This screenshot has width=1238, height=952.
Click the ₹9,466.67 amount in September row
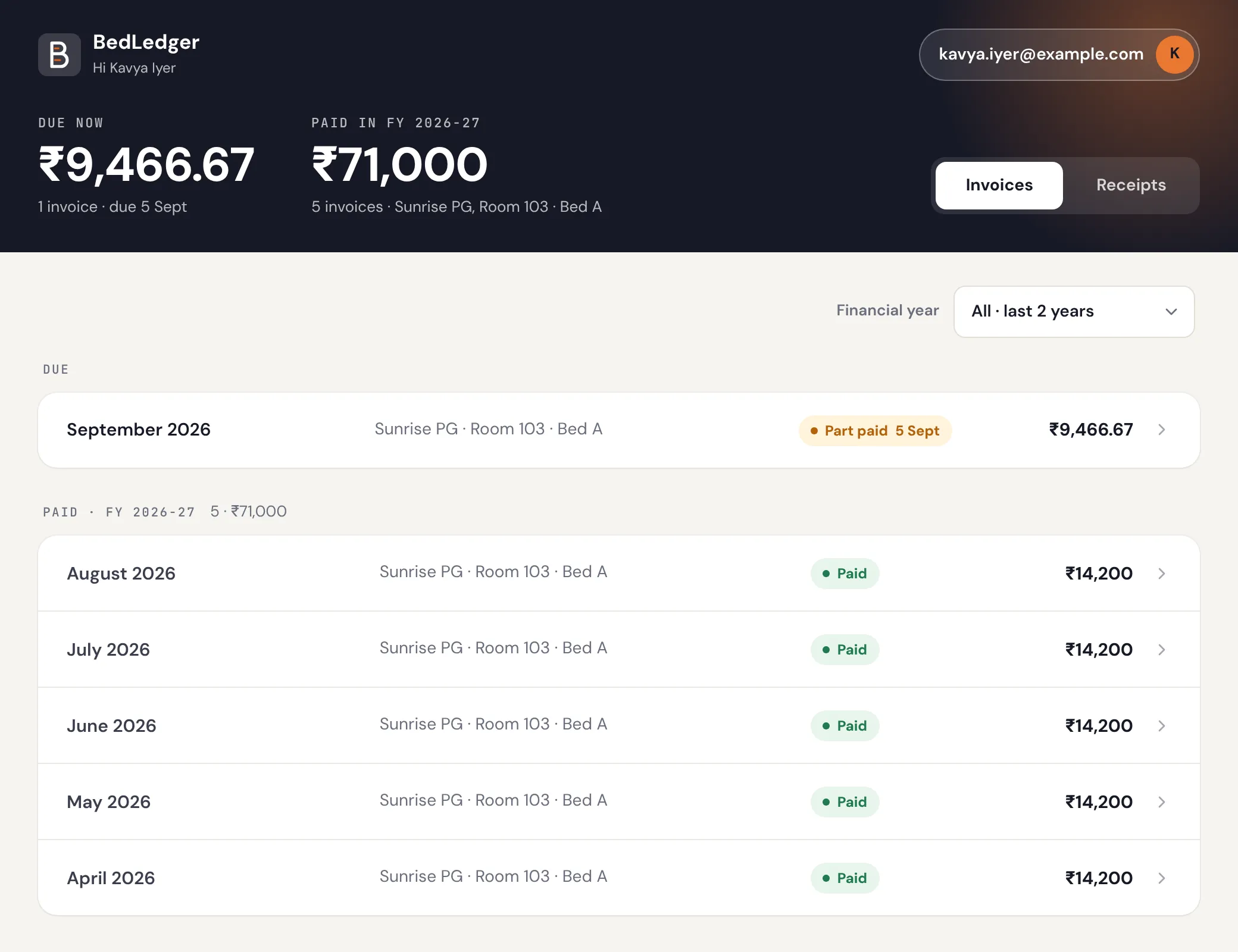click(x=1091, y=430)
